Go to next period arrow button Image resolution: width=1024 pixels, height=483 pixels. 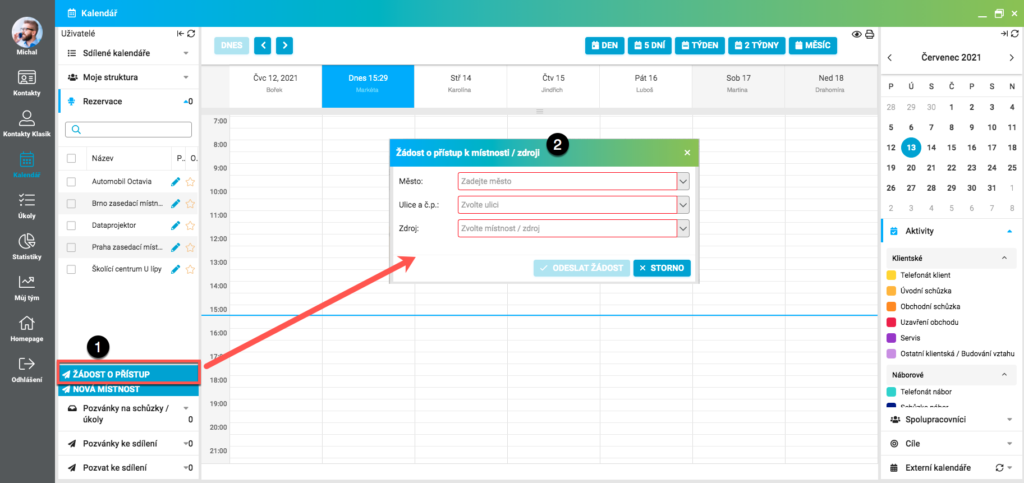click(284, 46)
